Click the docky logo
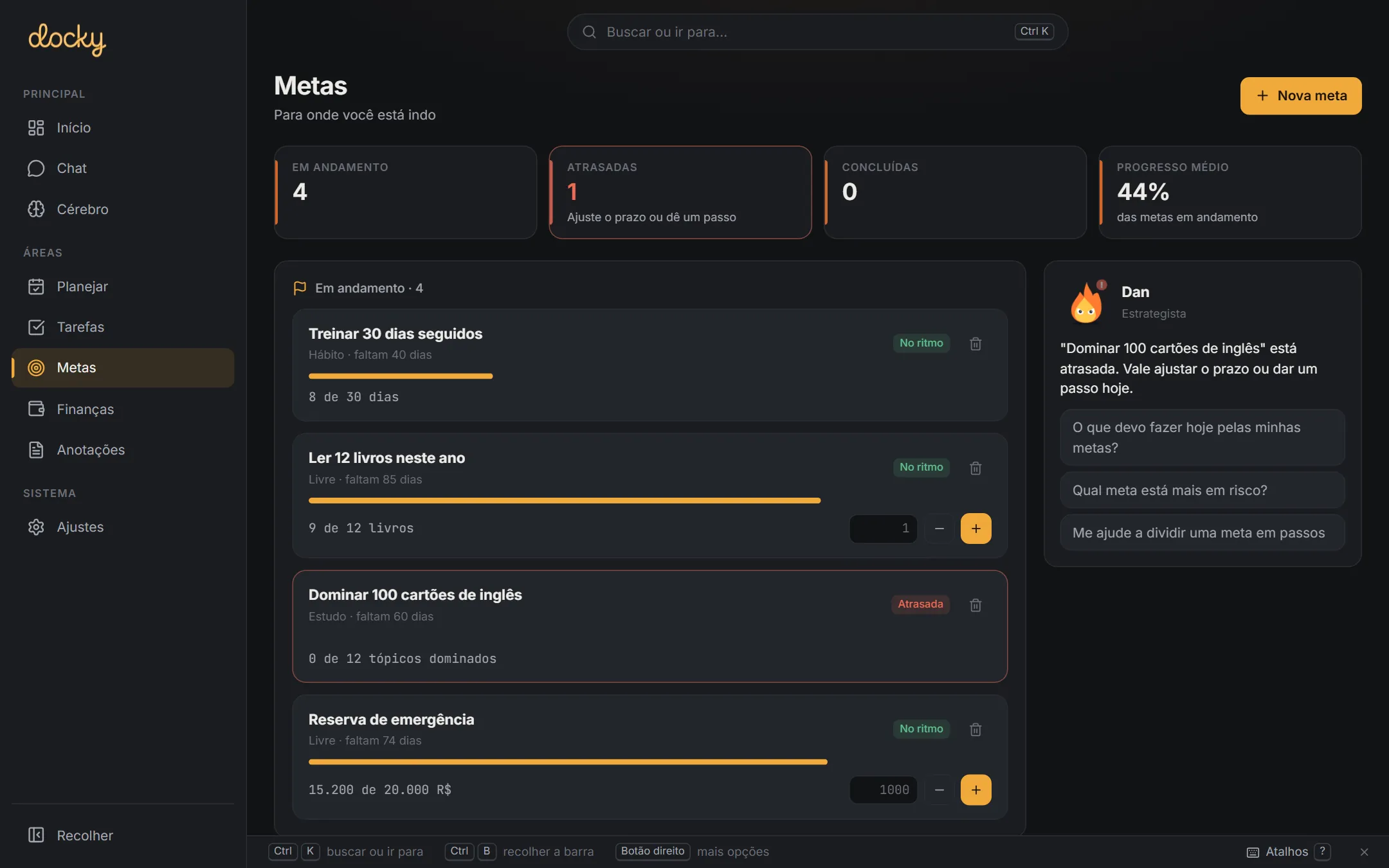Screen dimensions: 1389x868 click(67, 39)
